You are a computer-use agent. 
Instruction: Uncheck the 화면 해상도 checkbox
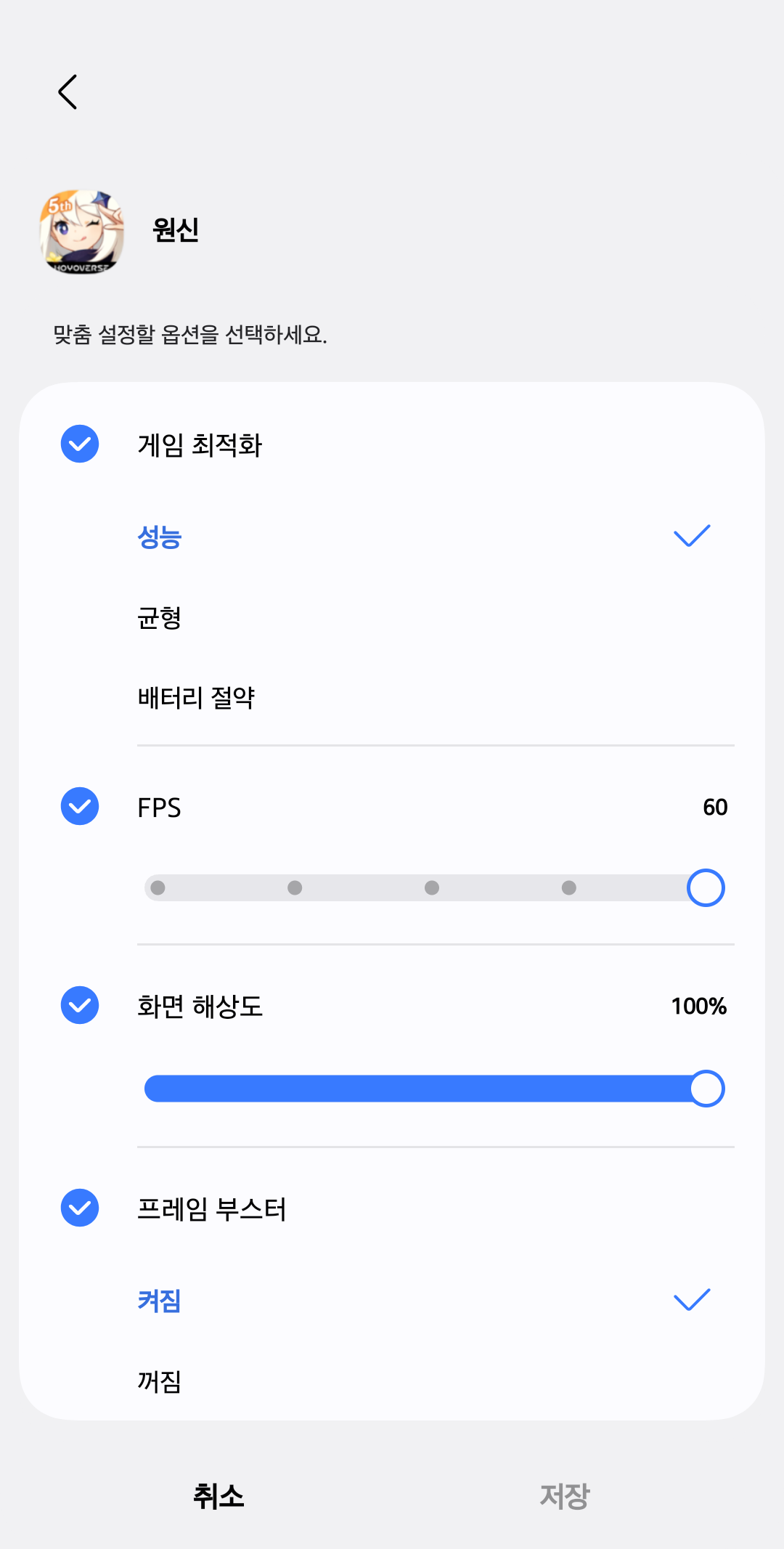click(80, 1005)
